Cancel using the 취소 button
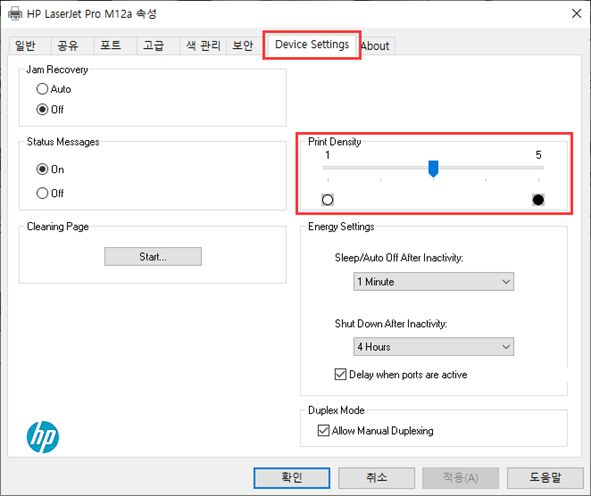This screenshot has width=591, height=496. [377, 478]
